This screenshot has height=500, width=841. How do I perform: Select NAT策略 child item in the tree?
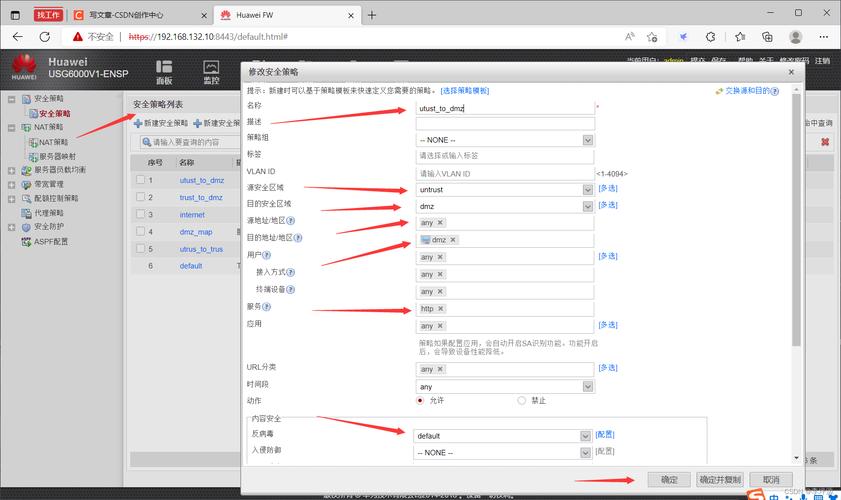click(x=53, y=142)
